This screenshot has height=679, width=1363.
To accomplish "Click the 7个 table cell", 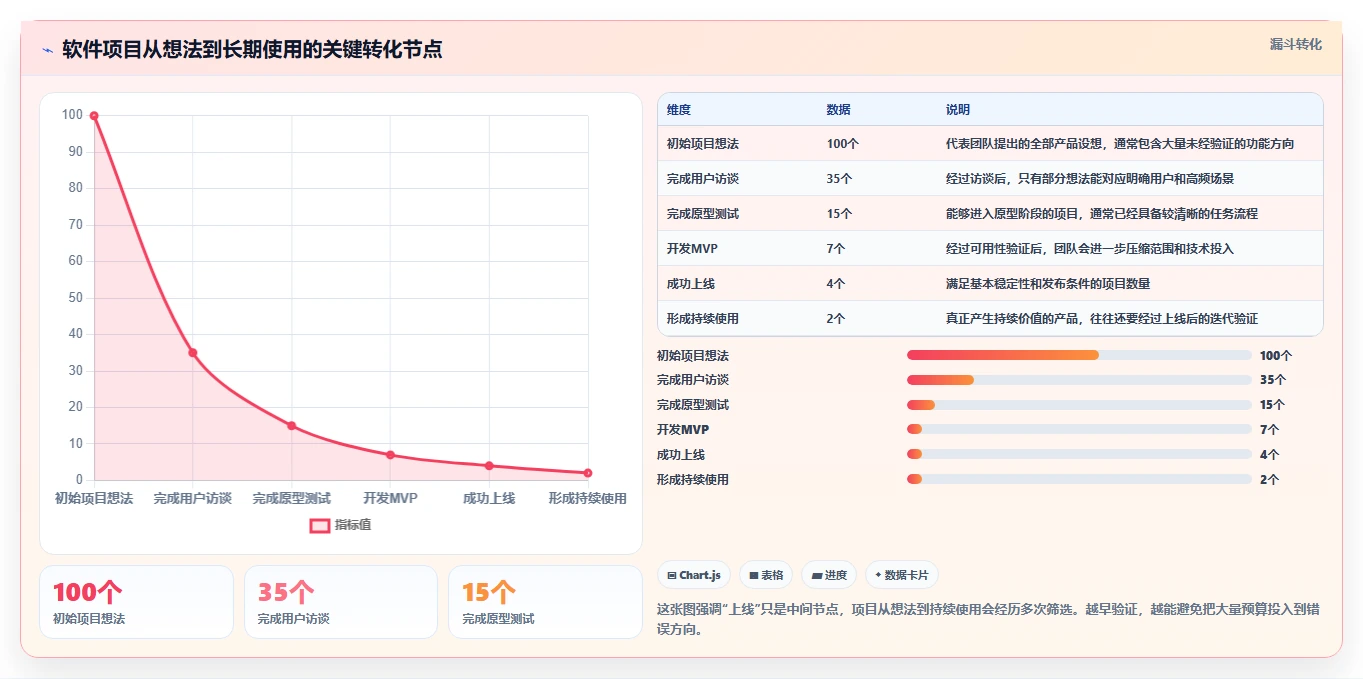I will (836, 249).
